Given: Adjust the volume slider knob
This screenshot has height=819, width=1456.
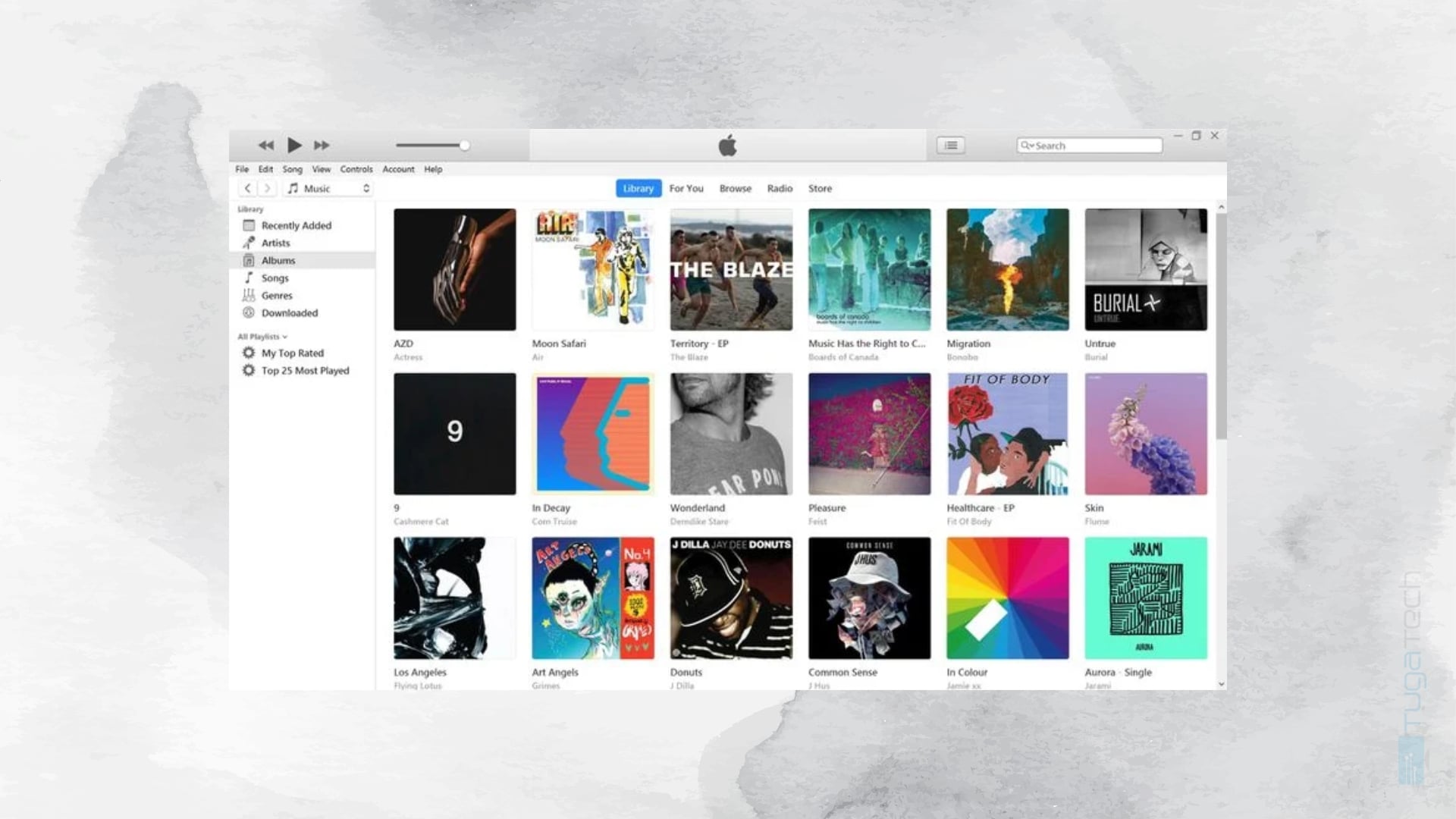Looking at the screenshot, I should [464, 145].
